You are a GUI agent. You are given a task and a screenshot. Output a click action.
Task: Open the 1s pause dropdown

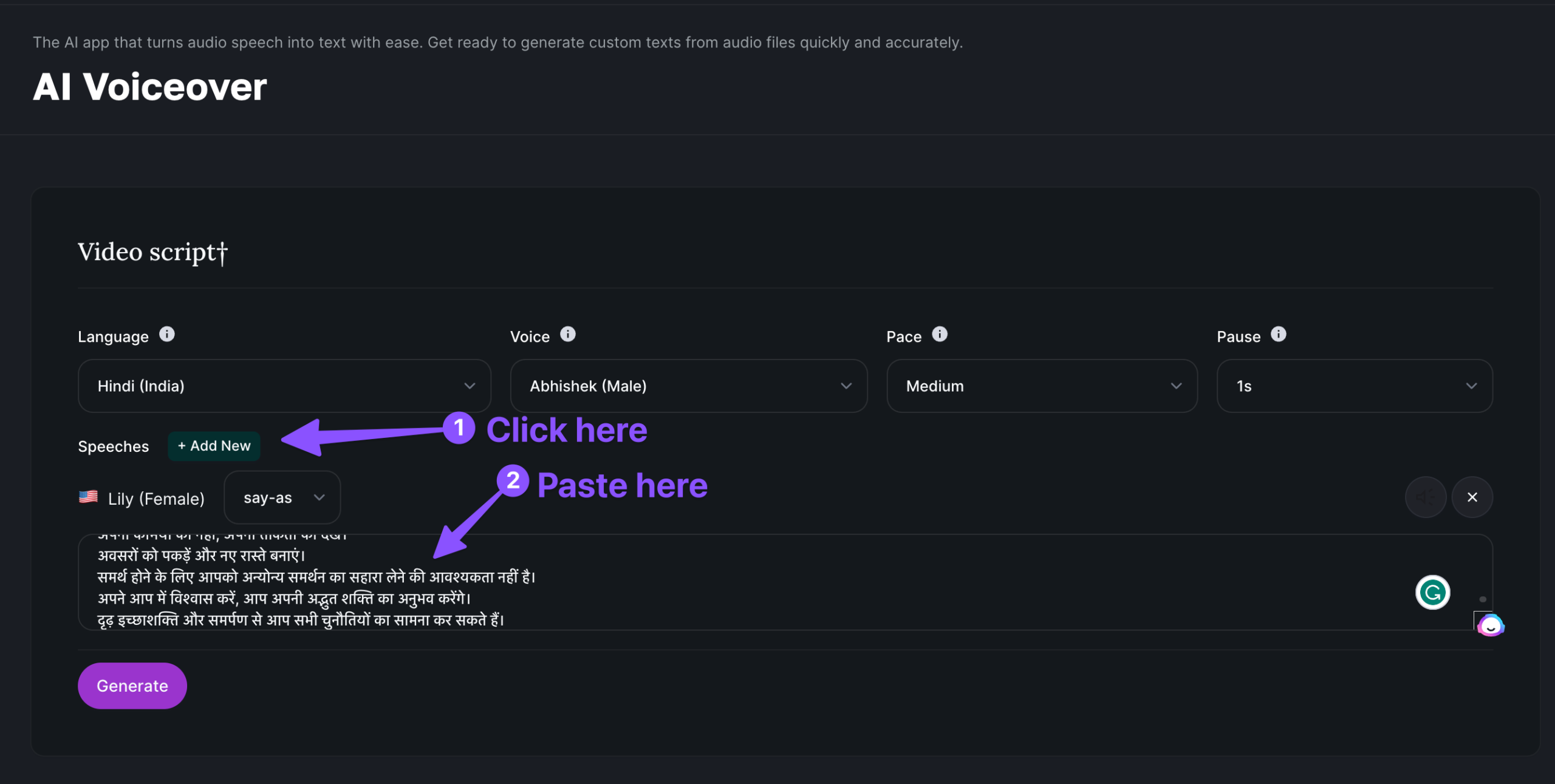[x=1355, y=386]
